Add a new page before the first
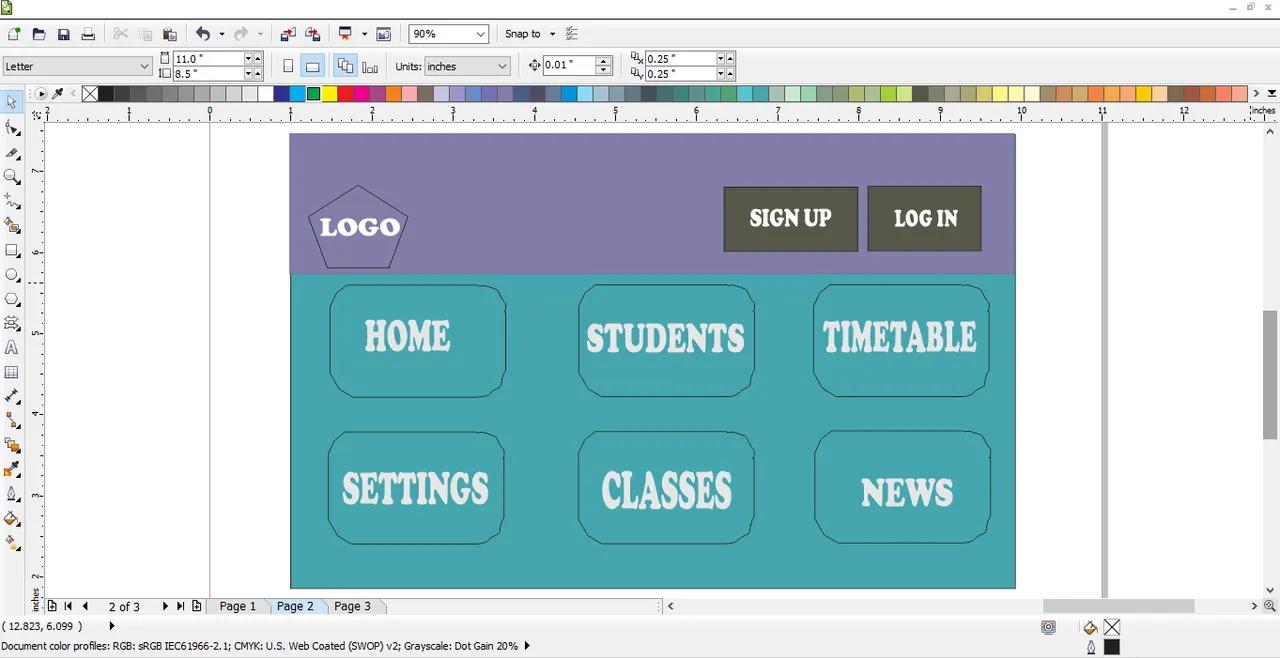The image size is (1280, 658). click(x=52, y=606)
